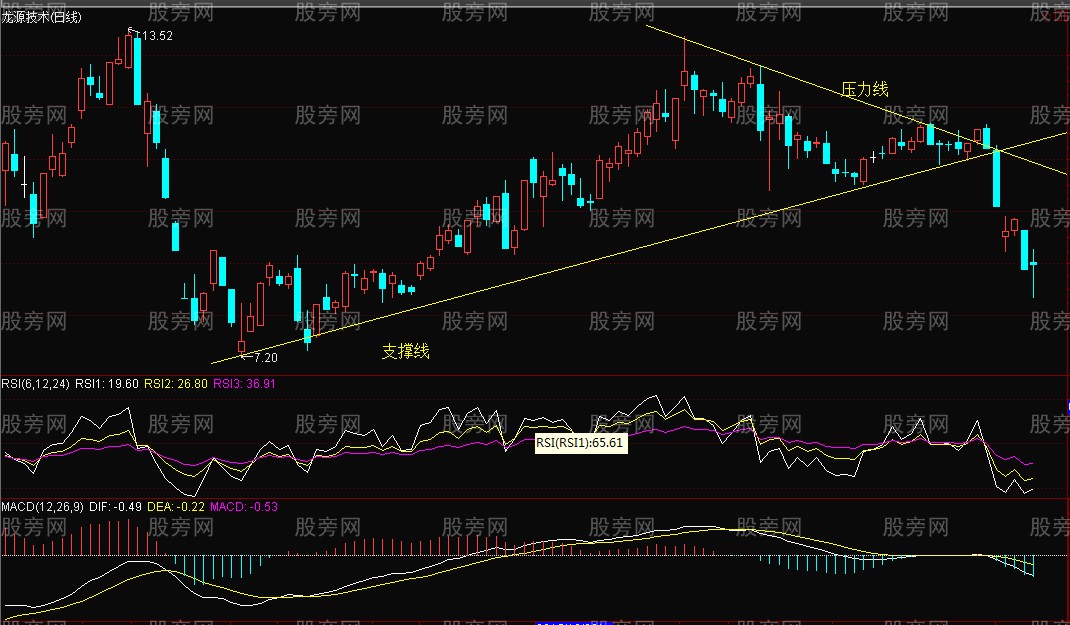Click the 压力线 resistance line label
Viewport: 1070px width, 625px height.
[865, 89]
